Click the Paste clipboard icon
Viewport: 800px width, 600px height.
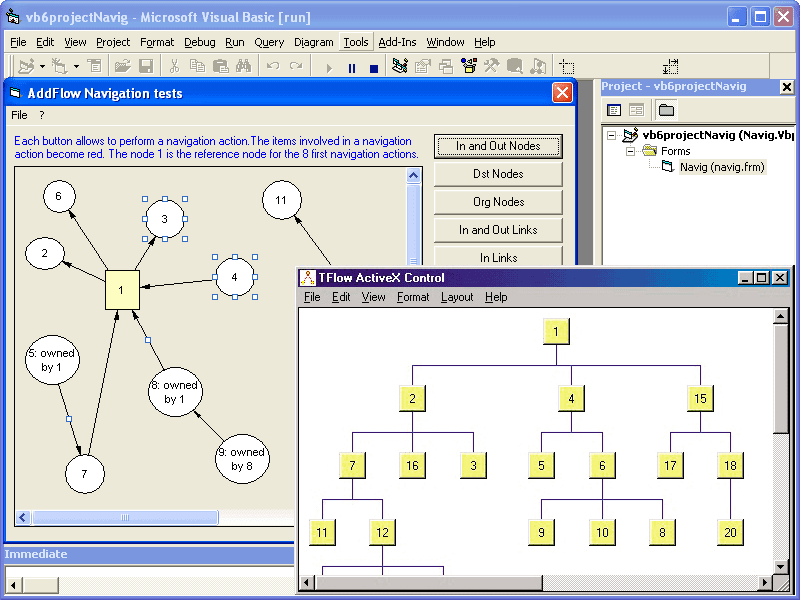tap(220, 66)
